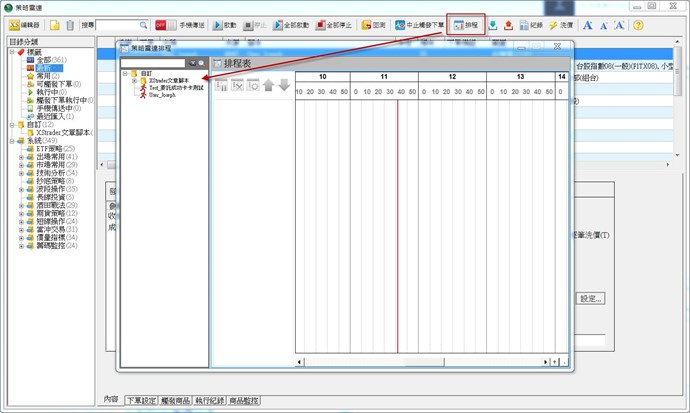This screenshot has width=690, height=413.
Task: Open help with the question mark icon
Action: point(665,25)
